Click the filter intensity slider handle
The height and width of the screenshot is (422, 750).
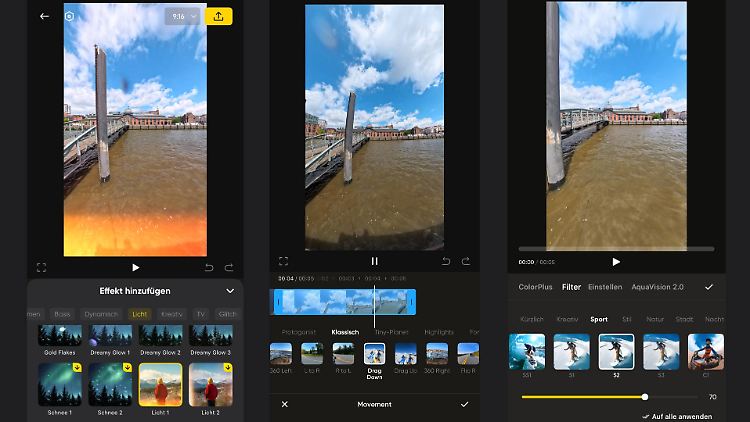point(645,397)
